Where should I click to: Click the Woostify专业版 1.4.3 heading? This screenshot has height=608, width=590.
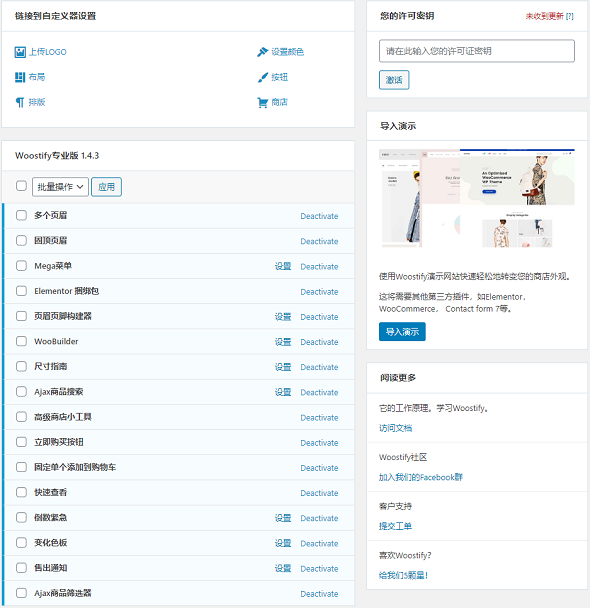[57, 155]
